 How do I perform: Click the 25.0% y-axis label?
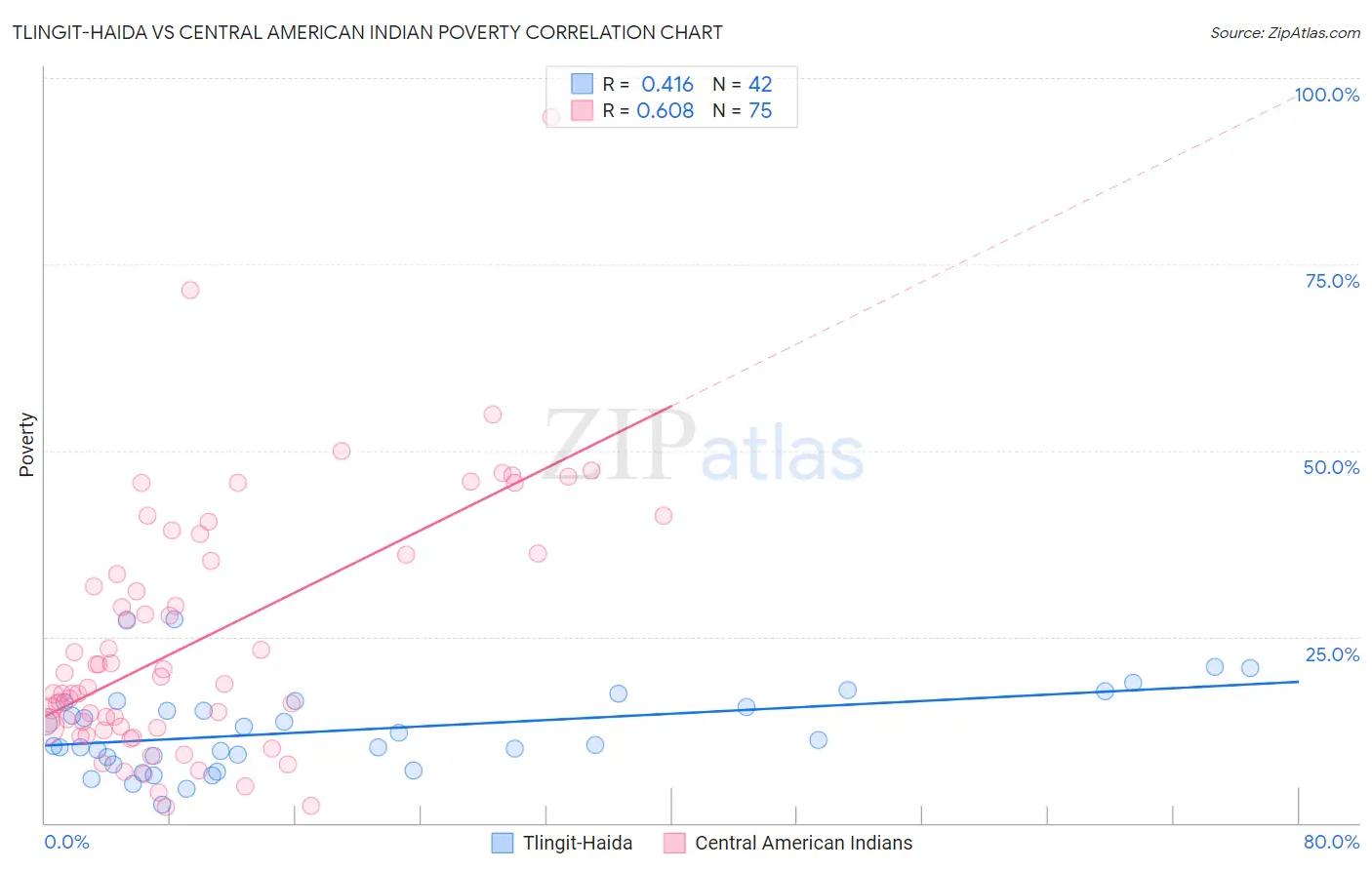1332,654
